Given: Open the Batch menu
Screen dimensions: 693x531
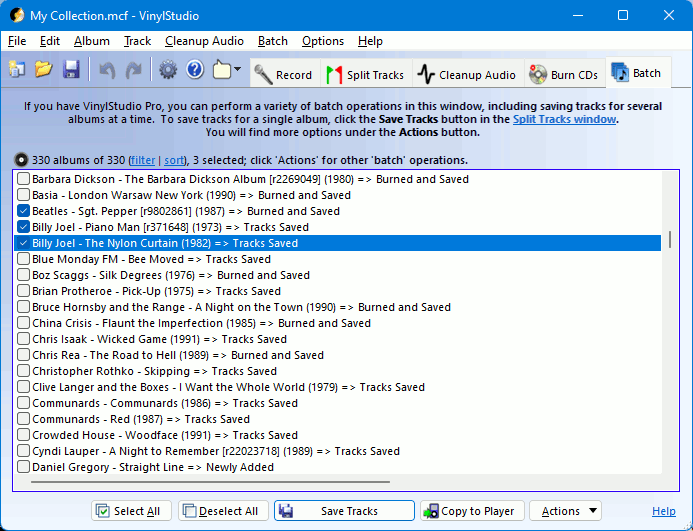Looking at the screenshot, I should coord(273,41).
